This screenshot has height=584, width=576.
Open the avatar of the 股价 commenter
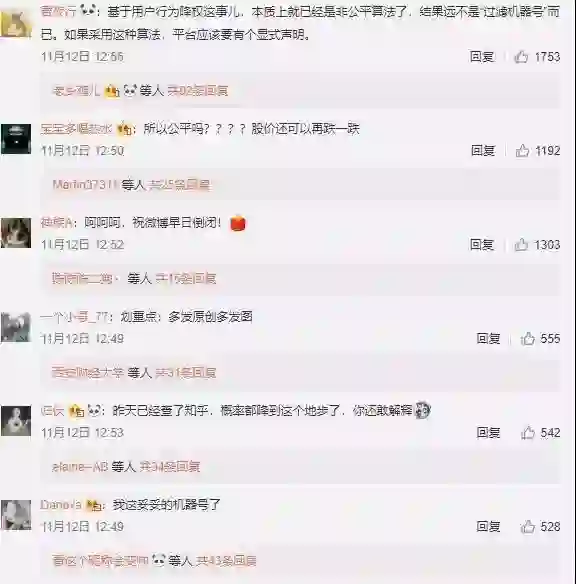pos(16,139)
